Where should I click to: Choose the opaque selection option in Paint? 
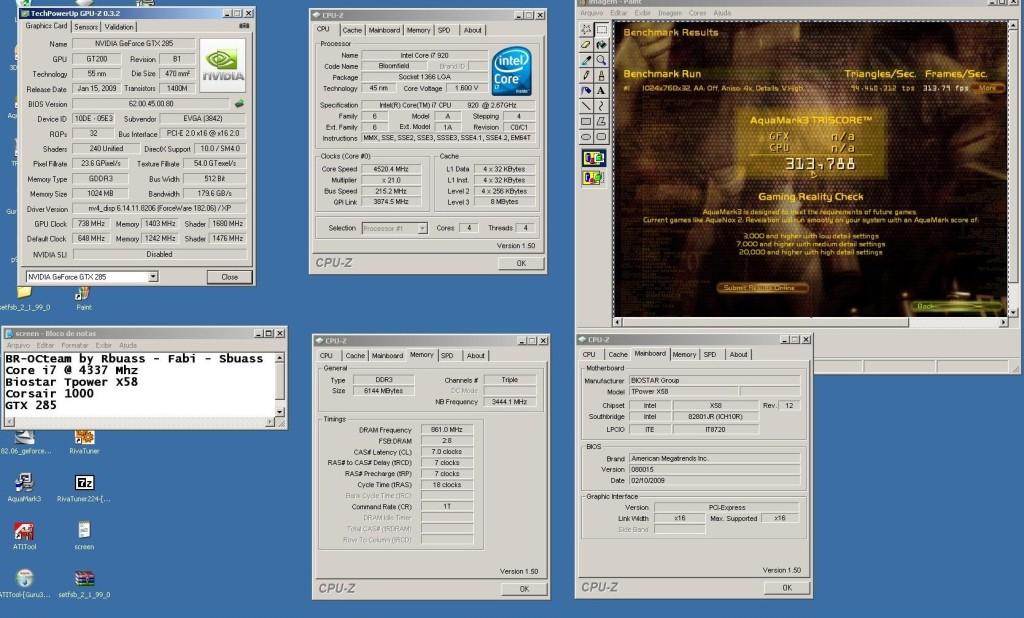(594, 158)
